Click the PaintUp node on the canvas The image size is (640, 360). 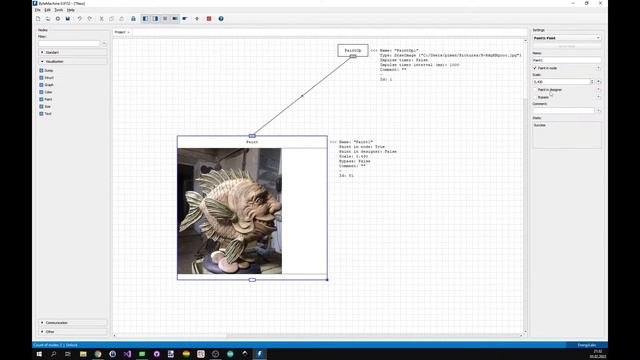[x=353, y=50]
